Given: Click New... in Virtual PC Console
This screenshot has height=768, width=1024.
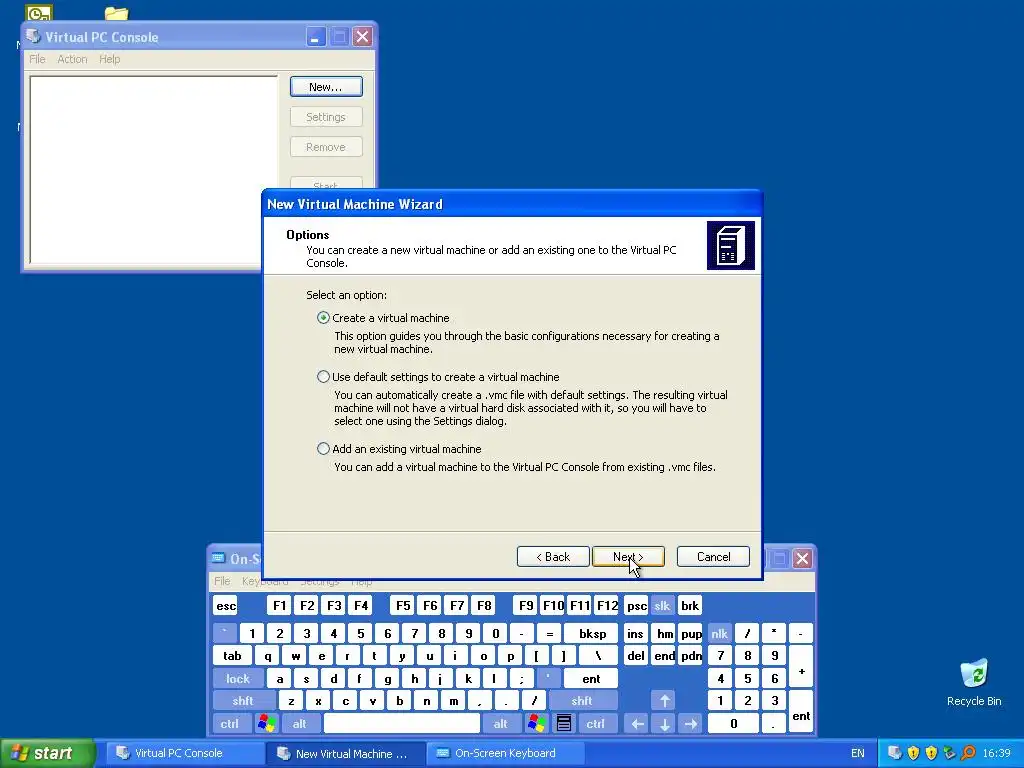Looking at the screenshot, I should (x=326, y=87).
